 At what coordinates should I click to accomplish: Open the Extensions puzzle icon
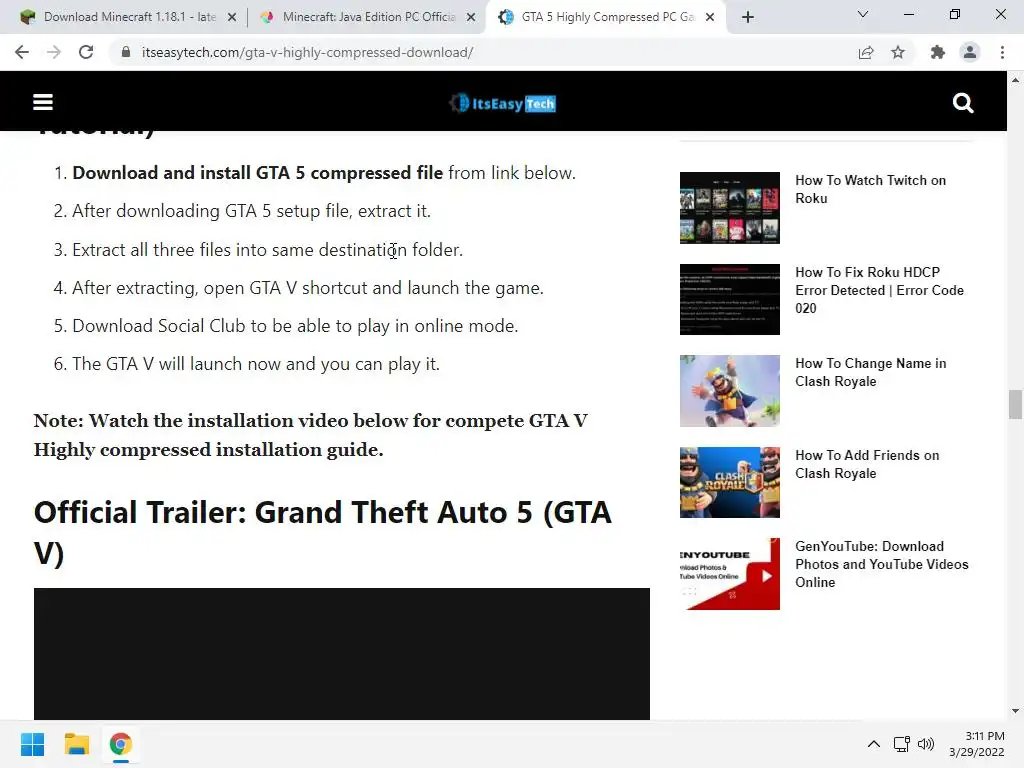click(938, 52)
